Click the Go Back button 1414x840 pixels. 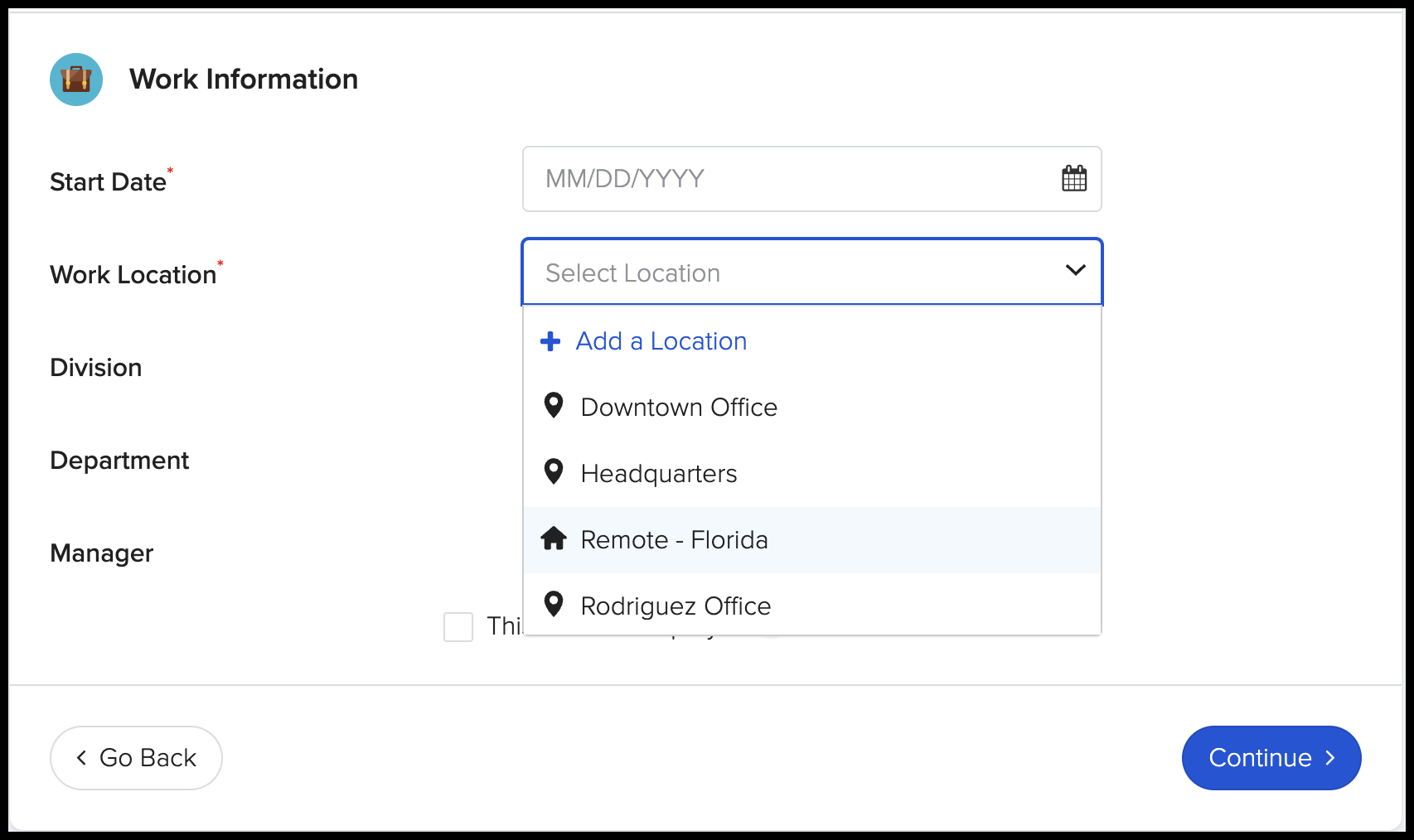tap(135, 757)
